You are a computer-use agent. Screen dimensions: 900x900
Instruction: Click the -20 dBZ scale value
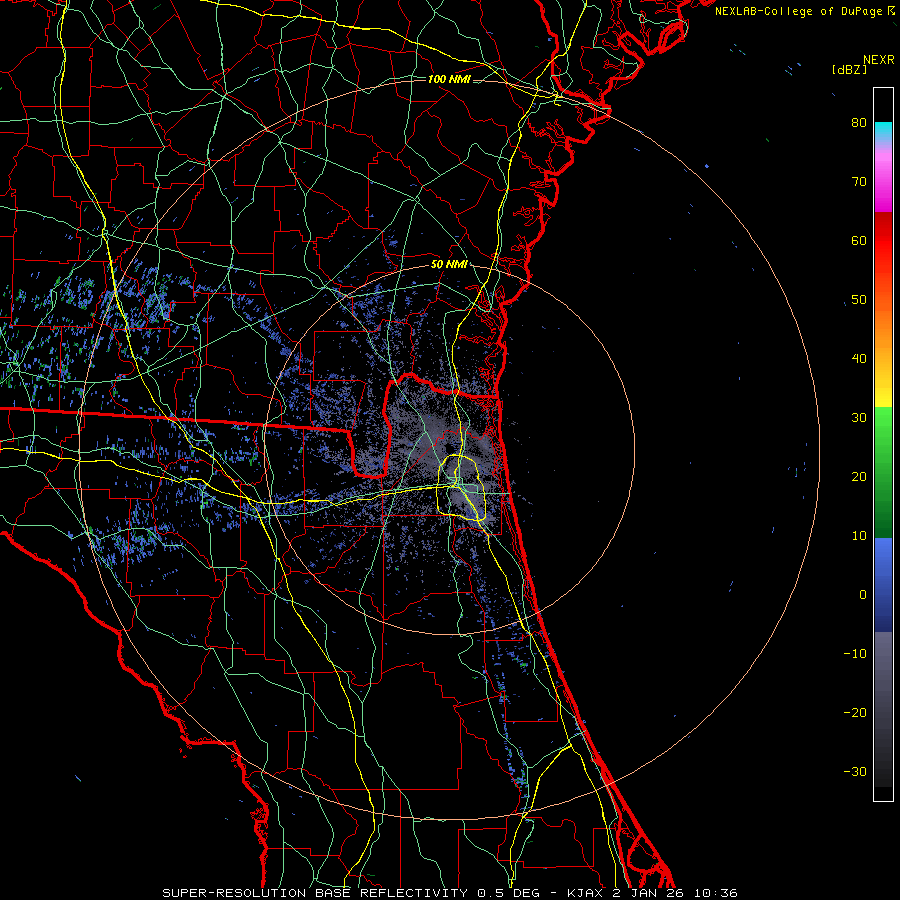coord(855,712)
